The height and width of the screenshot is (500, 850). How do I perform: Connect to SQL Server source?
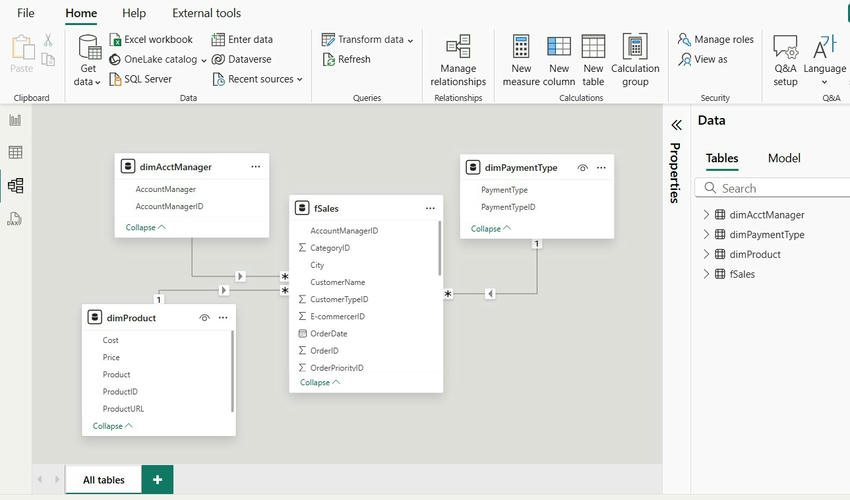[140, 79]
